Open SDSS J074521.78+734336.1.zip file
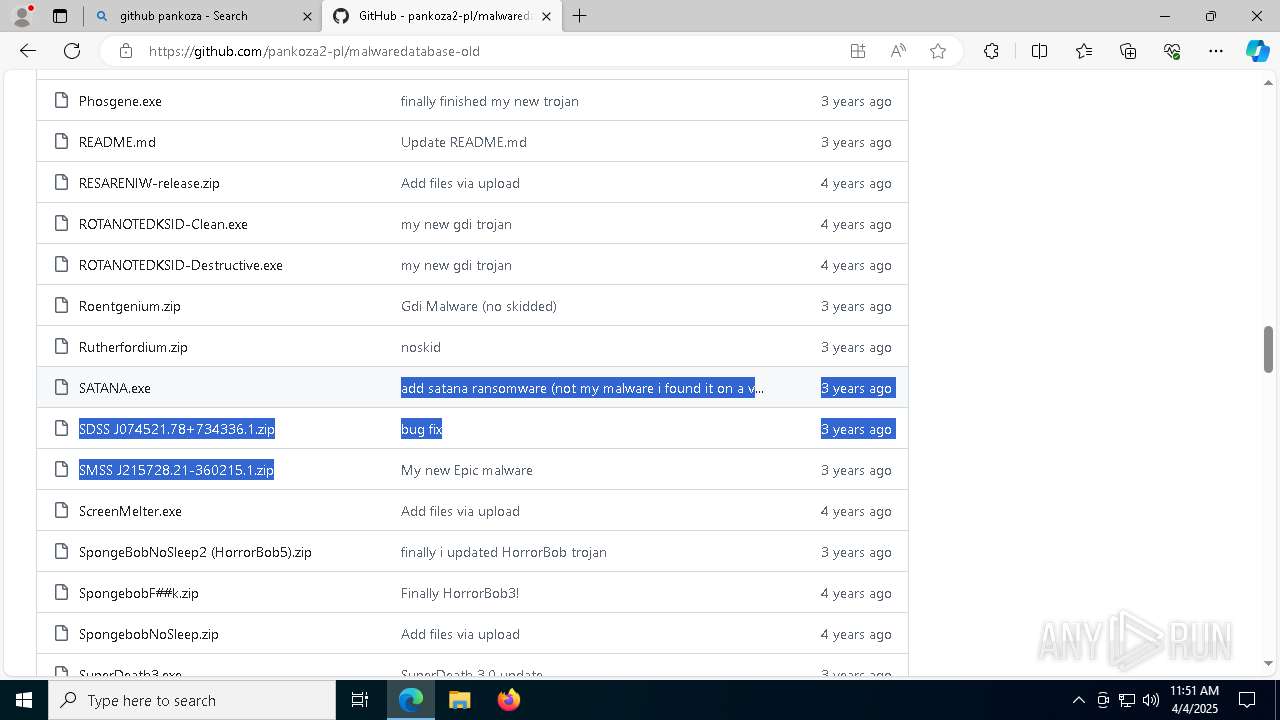Screen dimensions: 1280x720 (x=177, y=429)
